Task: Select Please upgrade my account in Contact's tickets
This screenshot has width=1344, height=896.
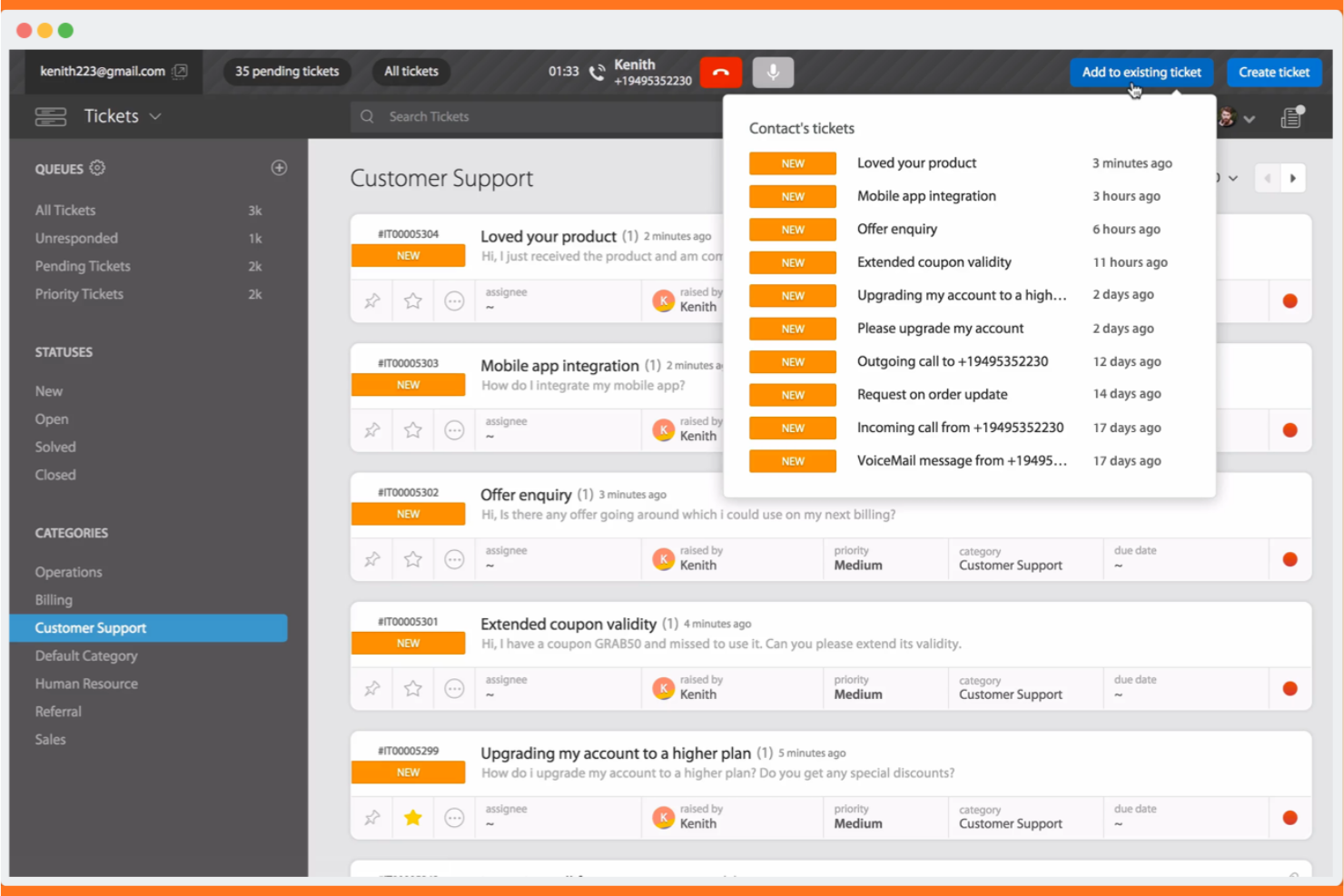Action: pos(940,328)
